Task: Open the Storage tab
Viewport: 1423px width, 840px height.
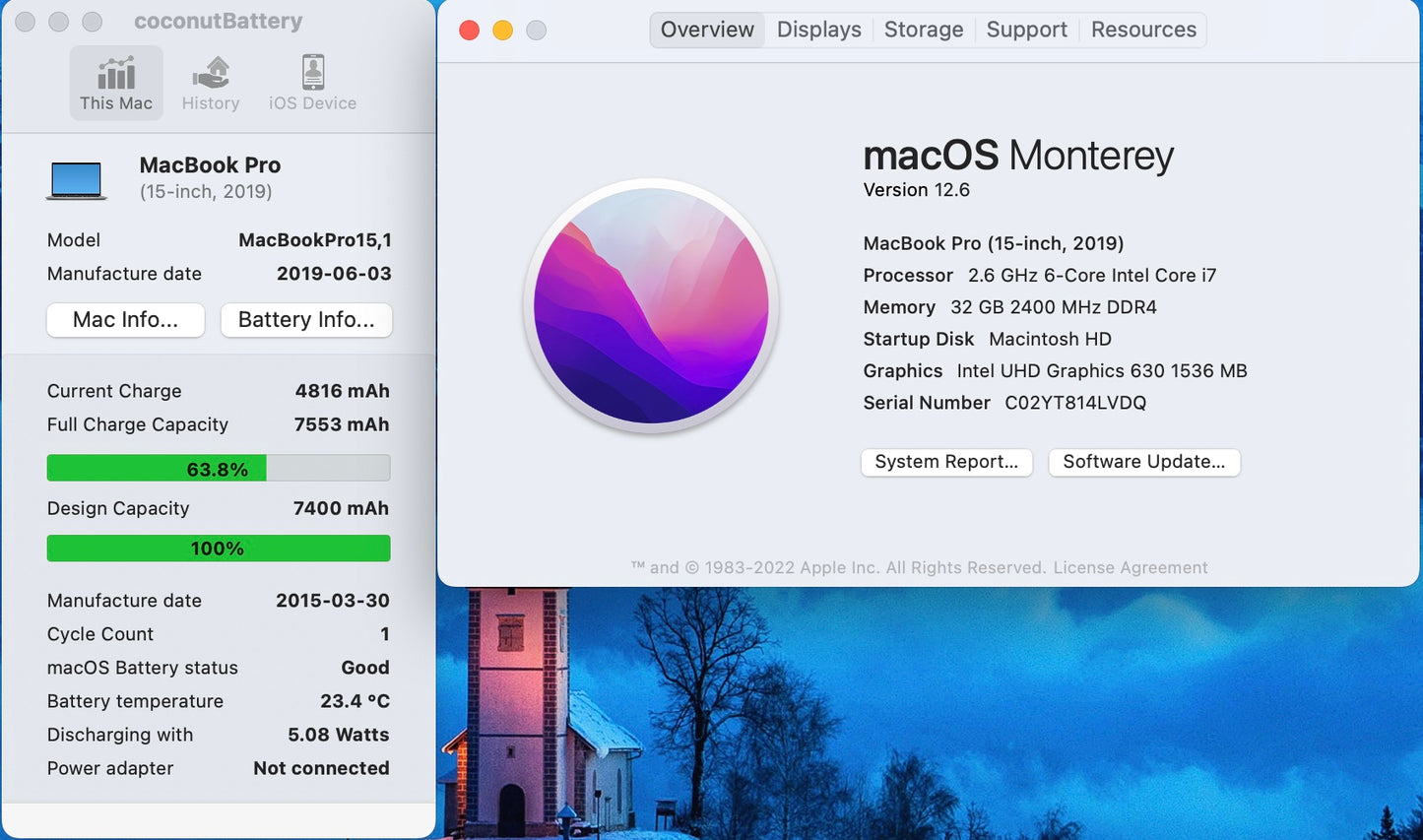Action: (923, 30)
